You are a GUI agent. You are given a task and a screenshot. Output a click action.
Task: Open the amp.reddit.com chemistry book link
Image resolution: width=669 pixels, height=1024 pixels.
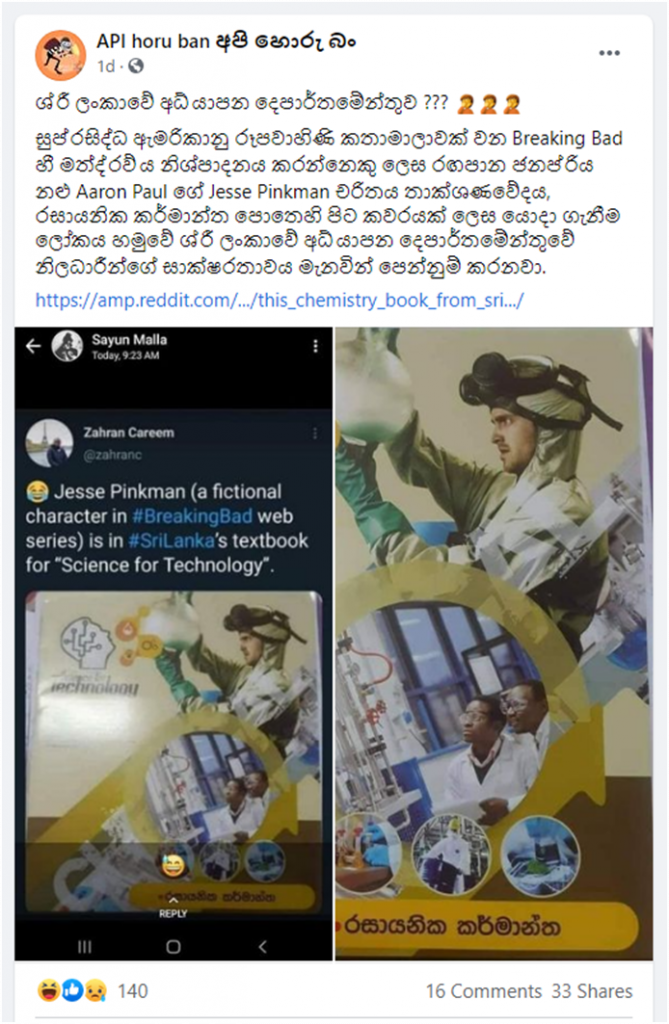point(280,300)
